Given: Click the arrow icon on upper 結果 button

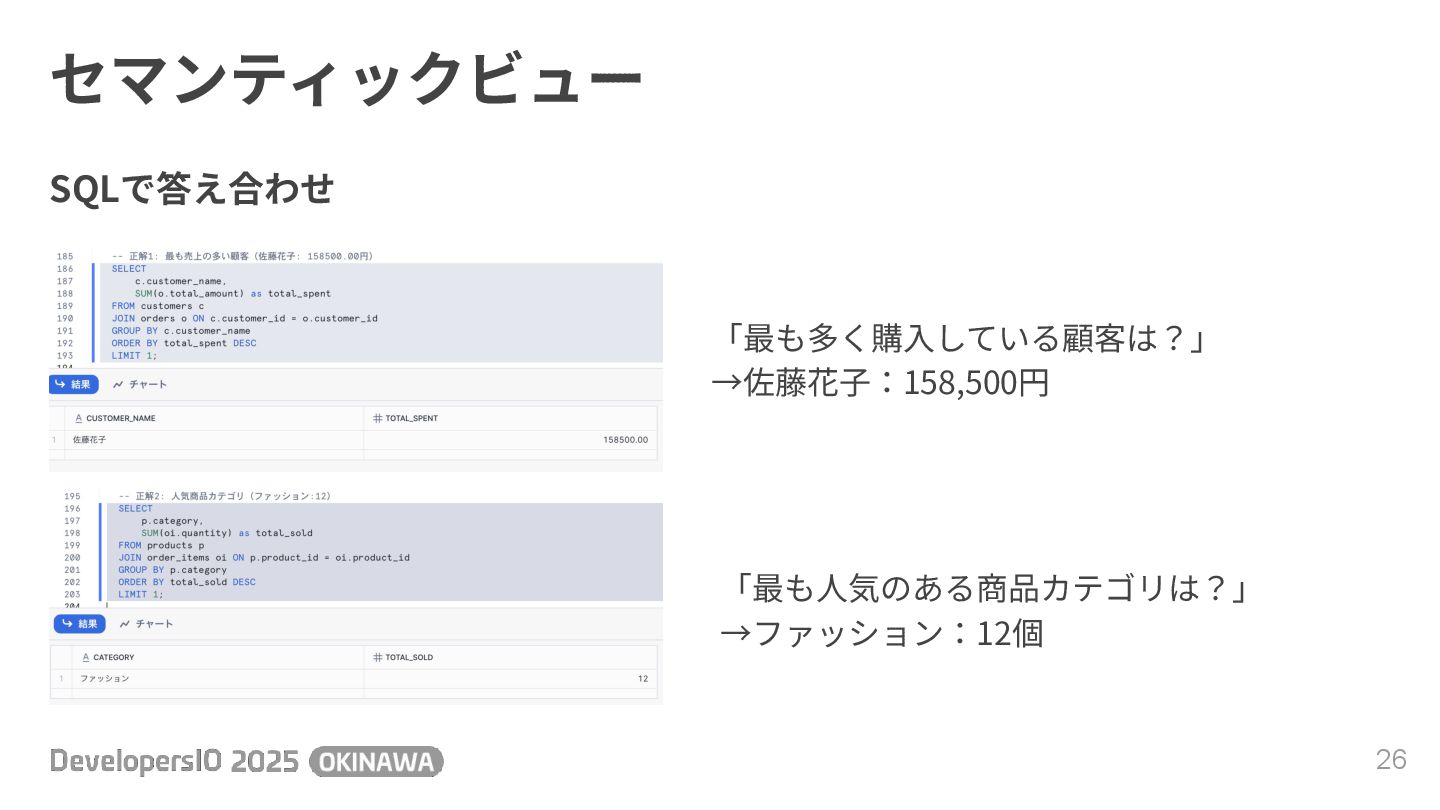Looking at the screenshot, I should (60, 384).
